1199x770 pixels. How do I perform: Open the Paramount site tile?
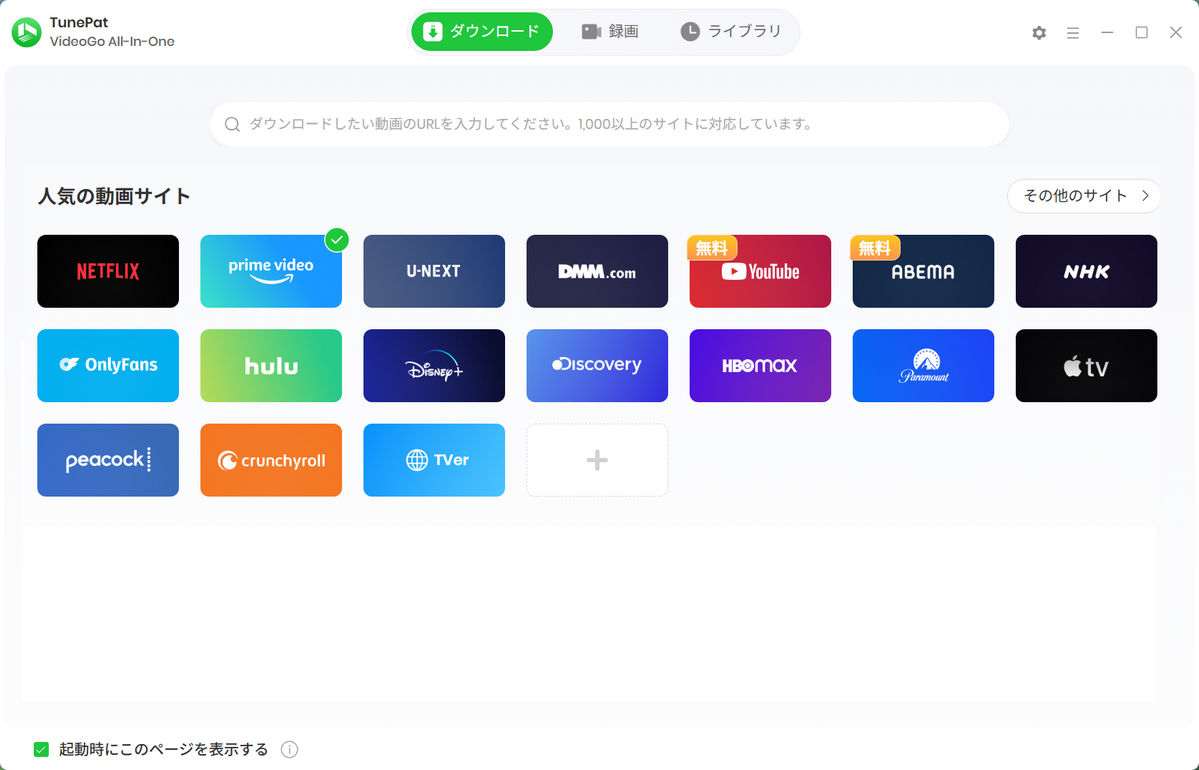[x=923, y=366]
